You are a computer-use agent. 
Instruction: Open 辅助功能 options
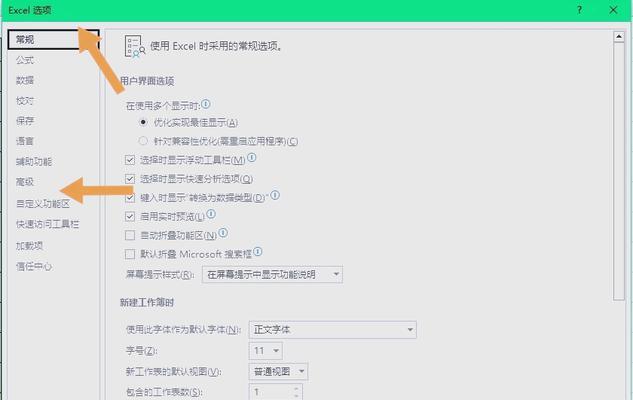point(34,161)
